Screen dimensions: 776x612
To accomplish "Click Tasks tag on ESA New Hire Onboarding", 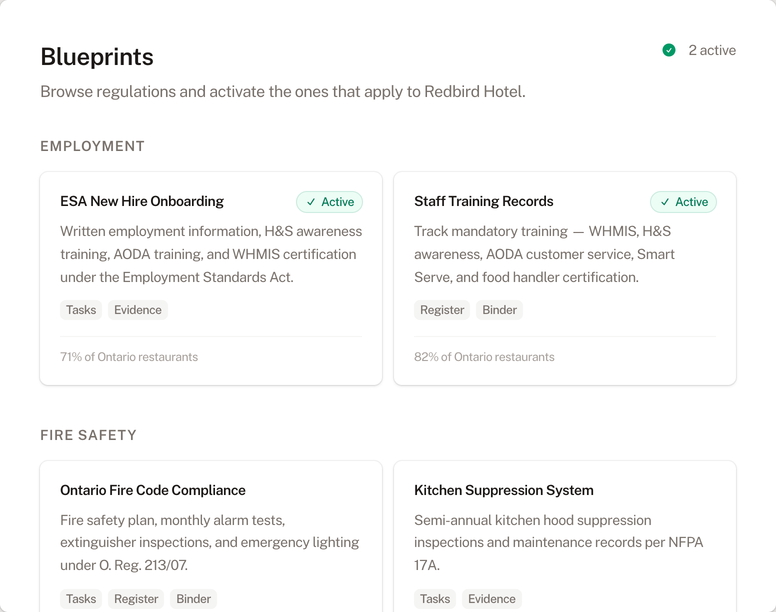I will (x=81, y=310).
